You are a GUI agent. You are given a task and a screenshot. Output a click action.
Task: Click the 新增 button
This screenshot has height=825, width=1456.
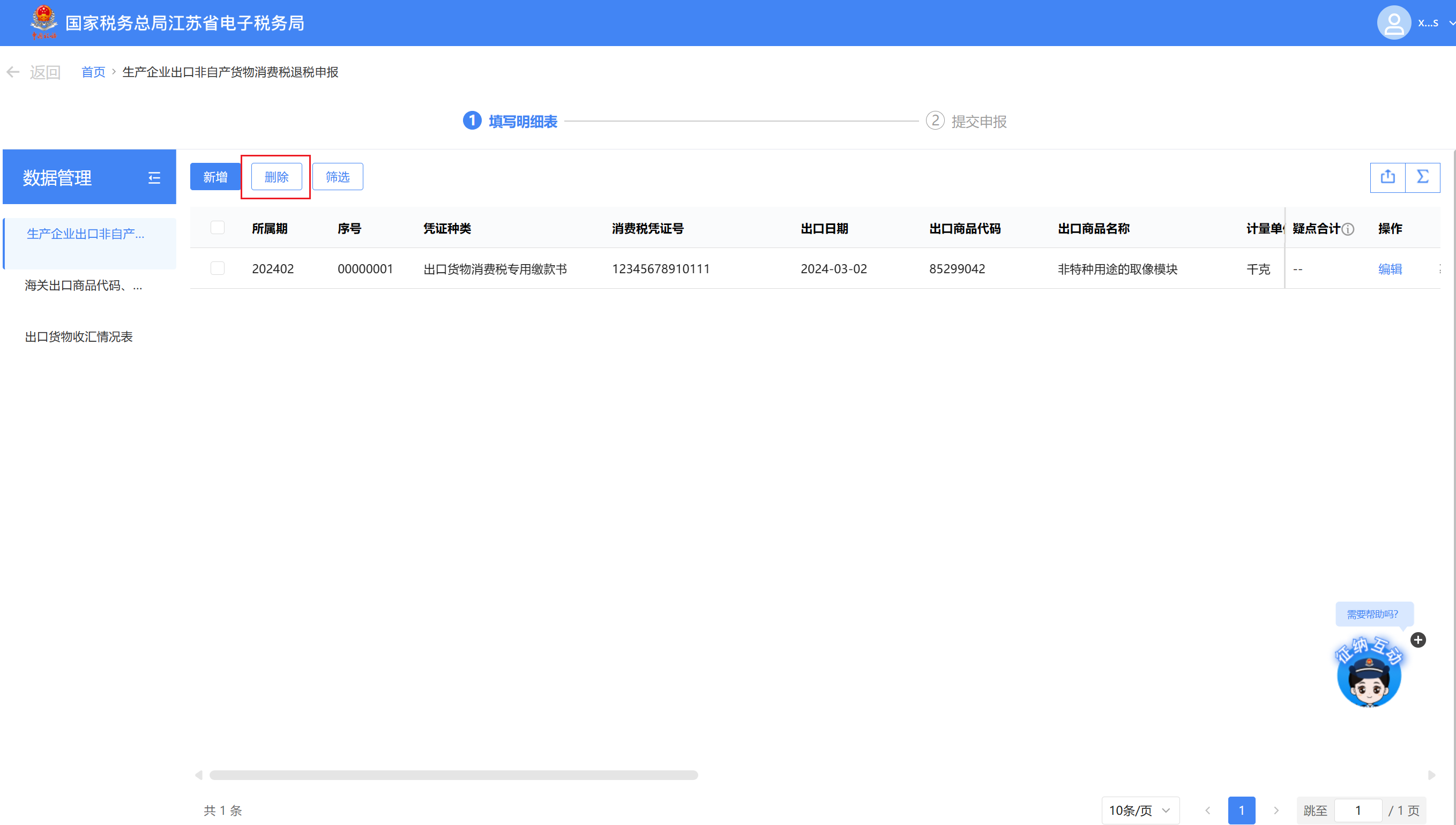click(x=215, y=177)
